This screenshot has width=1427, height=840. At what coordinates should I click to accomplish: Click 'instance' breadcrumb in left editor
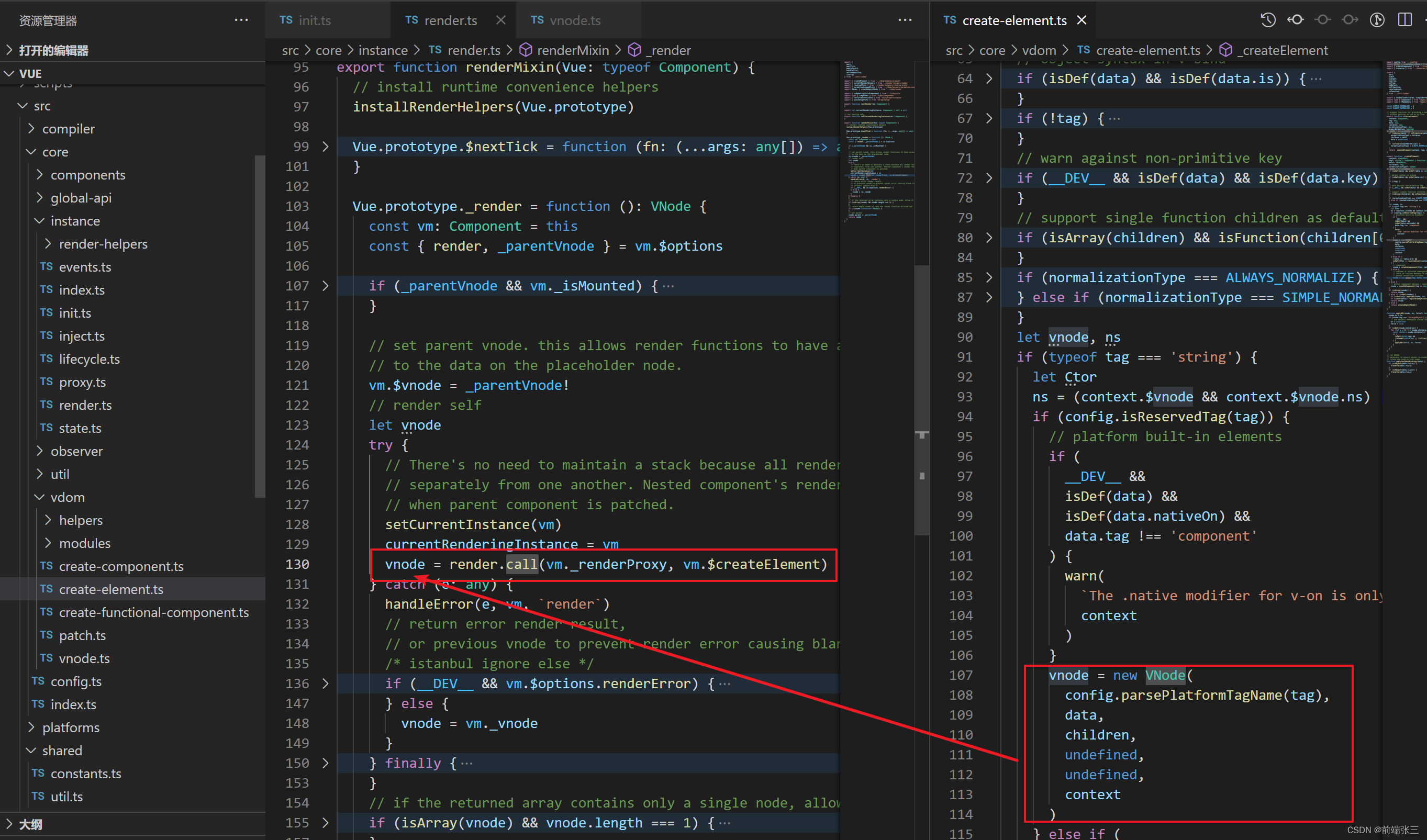point(383,50)
